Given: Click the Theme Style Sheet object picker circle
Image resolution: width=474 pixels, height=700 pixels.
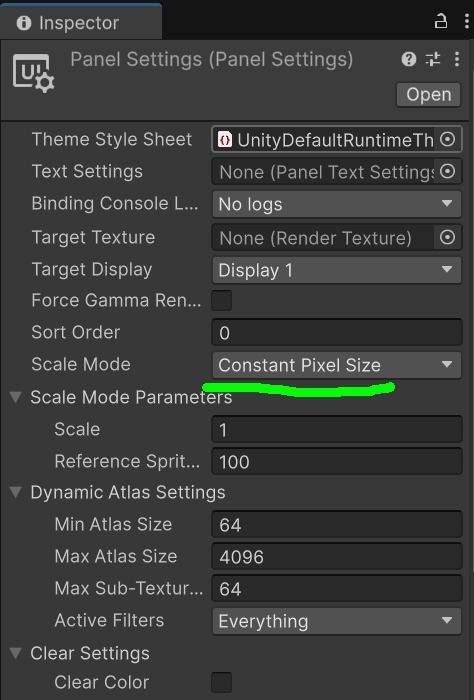Looking at the screenshot, I should tap(447, 139).
